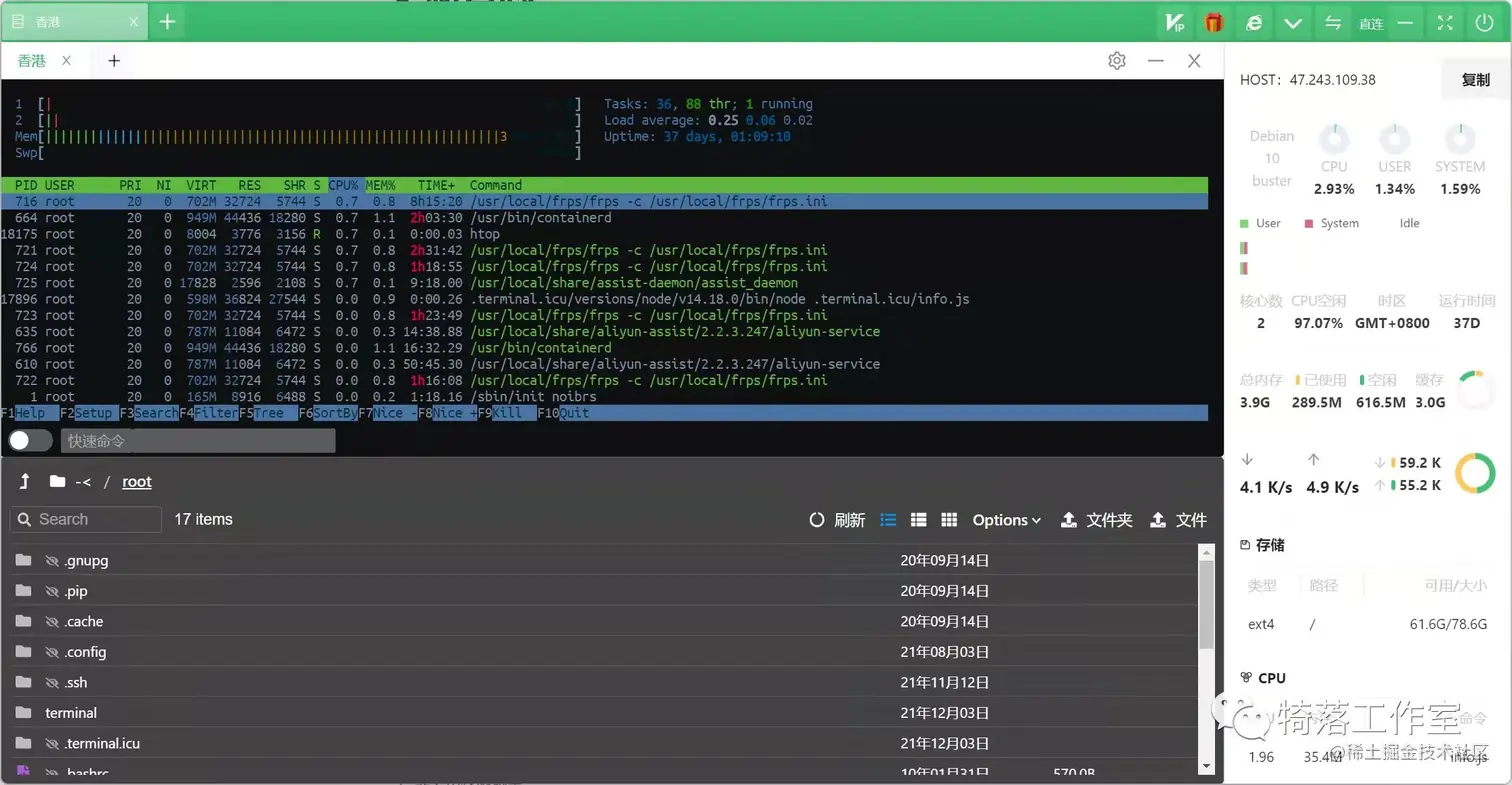Focus the file Search field
Viewport: 1512px width, 785px height.
pyautogui.click(x=86, y=520)
